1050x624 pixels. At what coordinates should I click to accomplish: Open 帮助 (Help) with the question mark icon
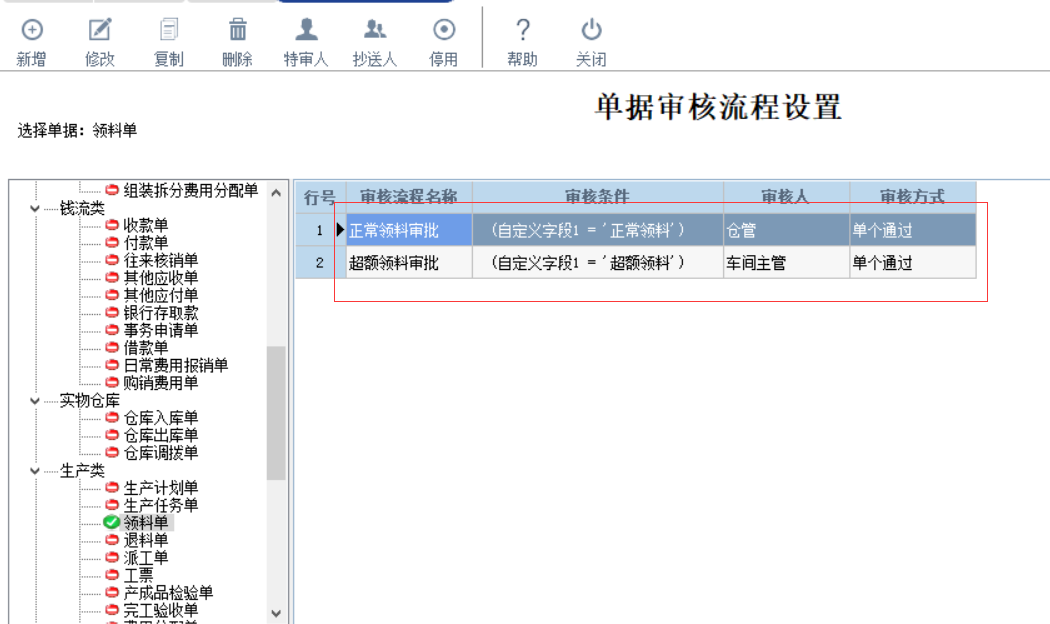(521, 30)
